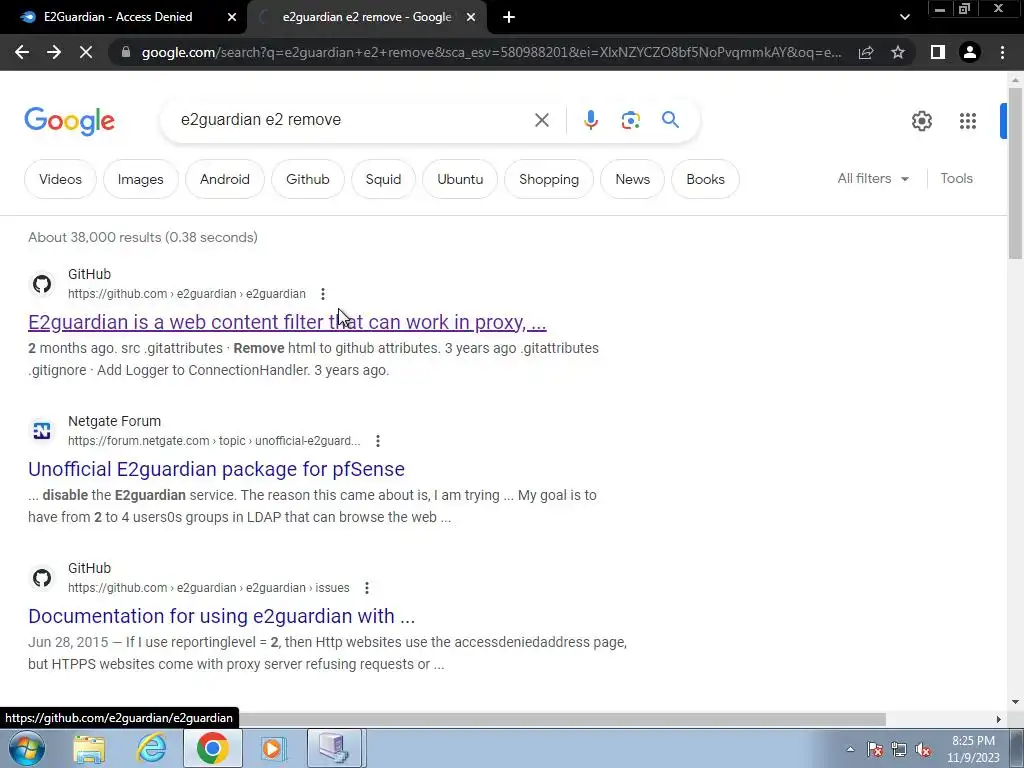This screenshot has width=1024, height=768.
Task: Clear the Google search box
Action: click(541, 120)
